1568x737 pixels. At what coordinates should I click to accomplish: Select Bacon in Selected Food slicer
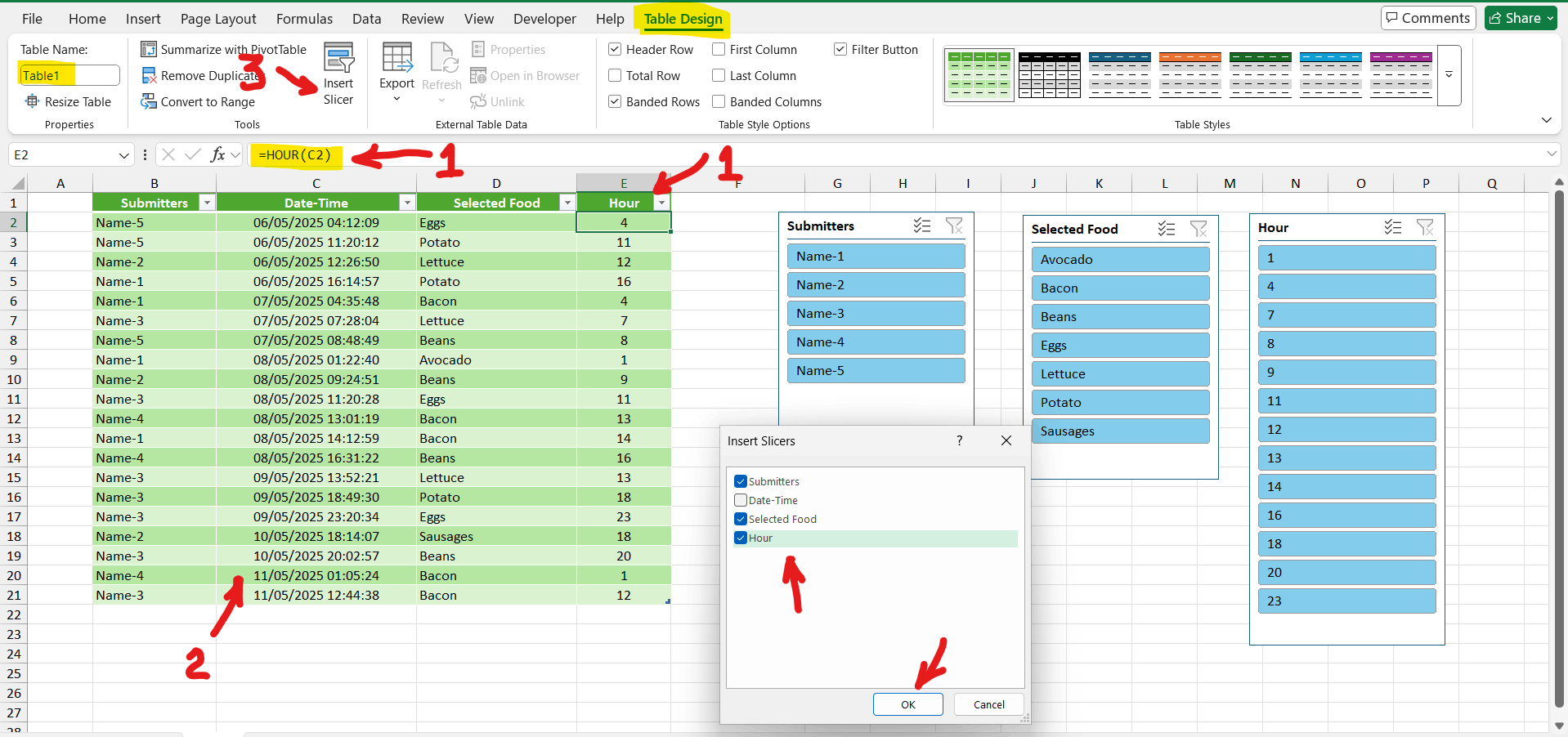[x=1119, y=288]
